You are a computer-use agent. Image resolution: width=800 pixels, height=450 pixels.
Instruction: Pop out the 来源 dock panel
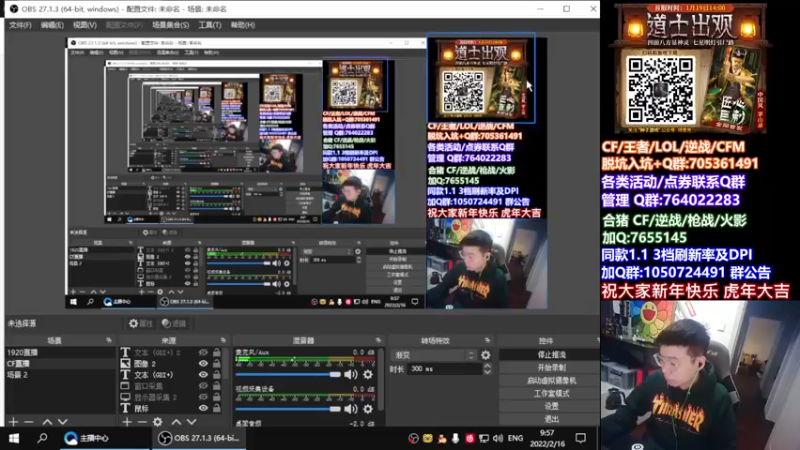click(x=223, y=340)
